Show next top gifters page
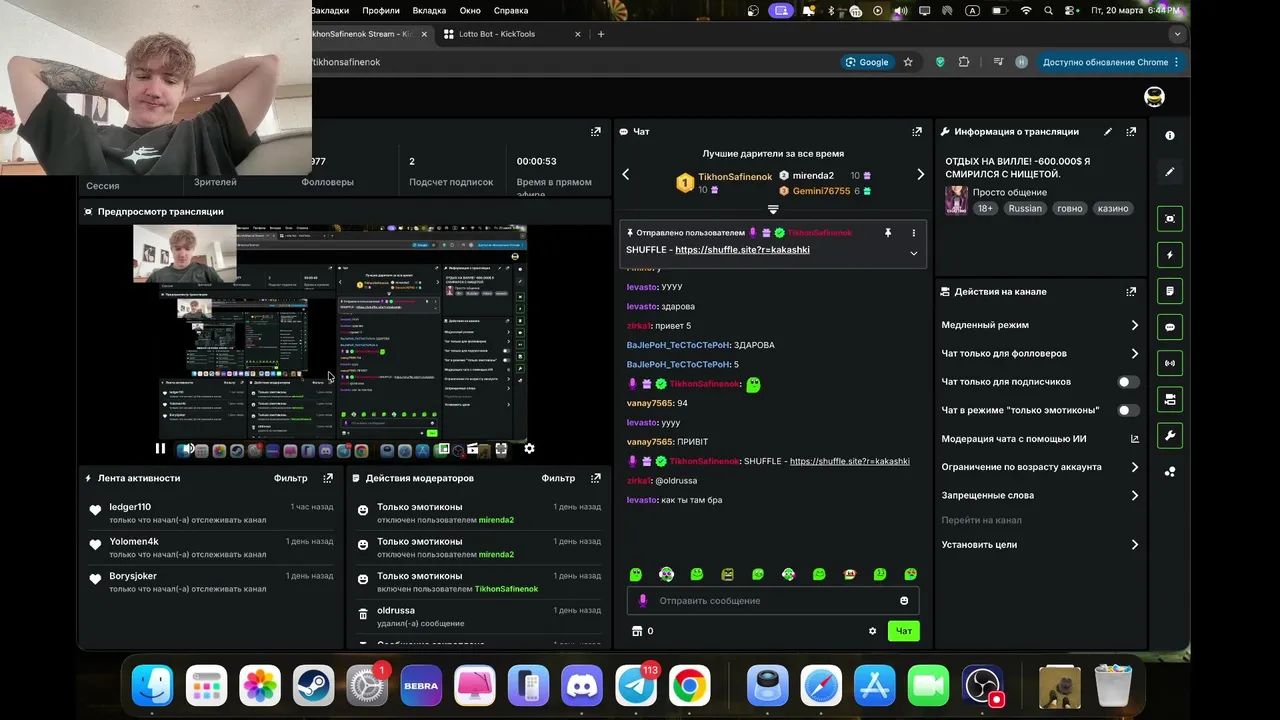Viewport: 1280px width, 720px height. (x=920, y=174)
